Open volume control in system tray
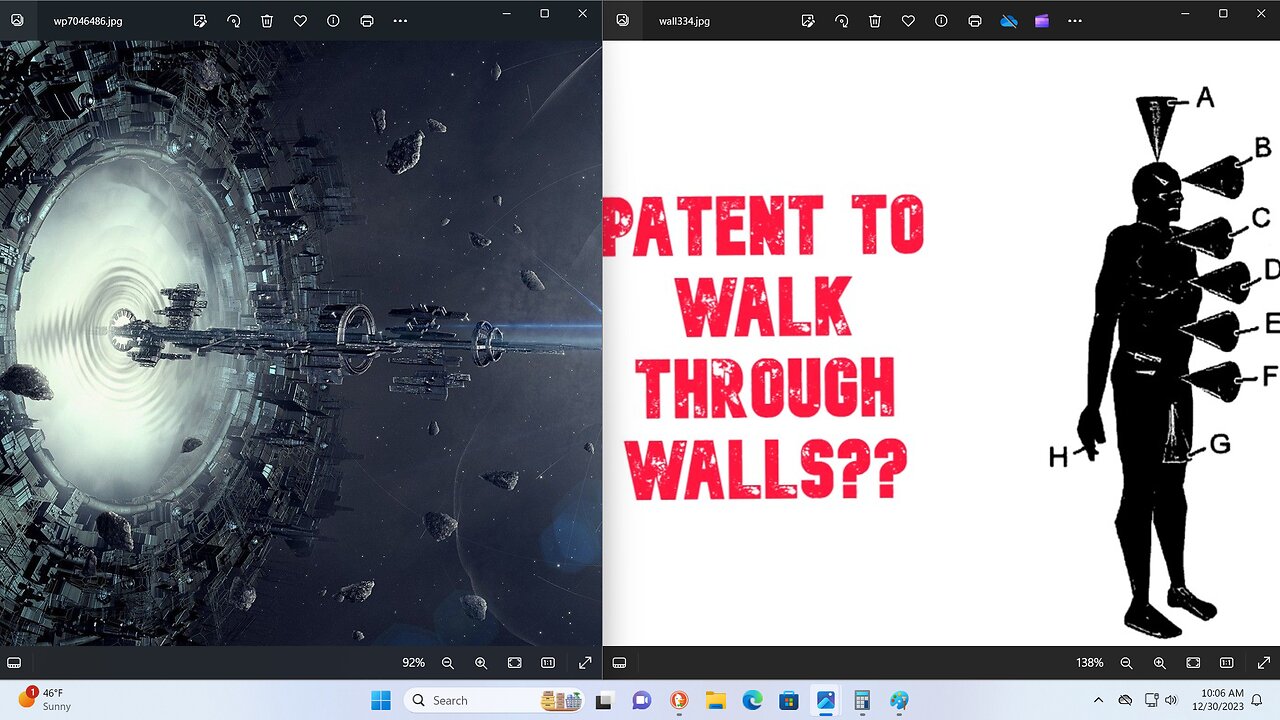 tap(1170, 700)
